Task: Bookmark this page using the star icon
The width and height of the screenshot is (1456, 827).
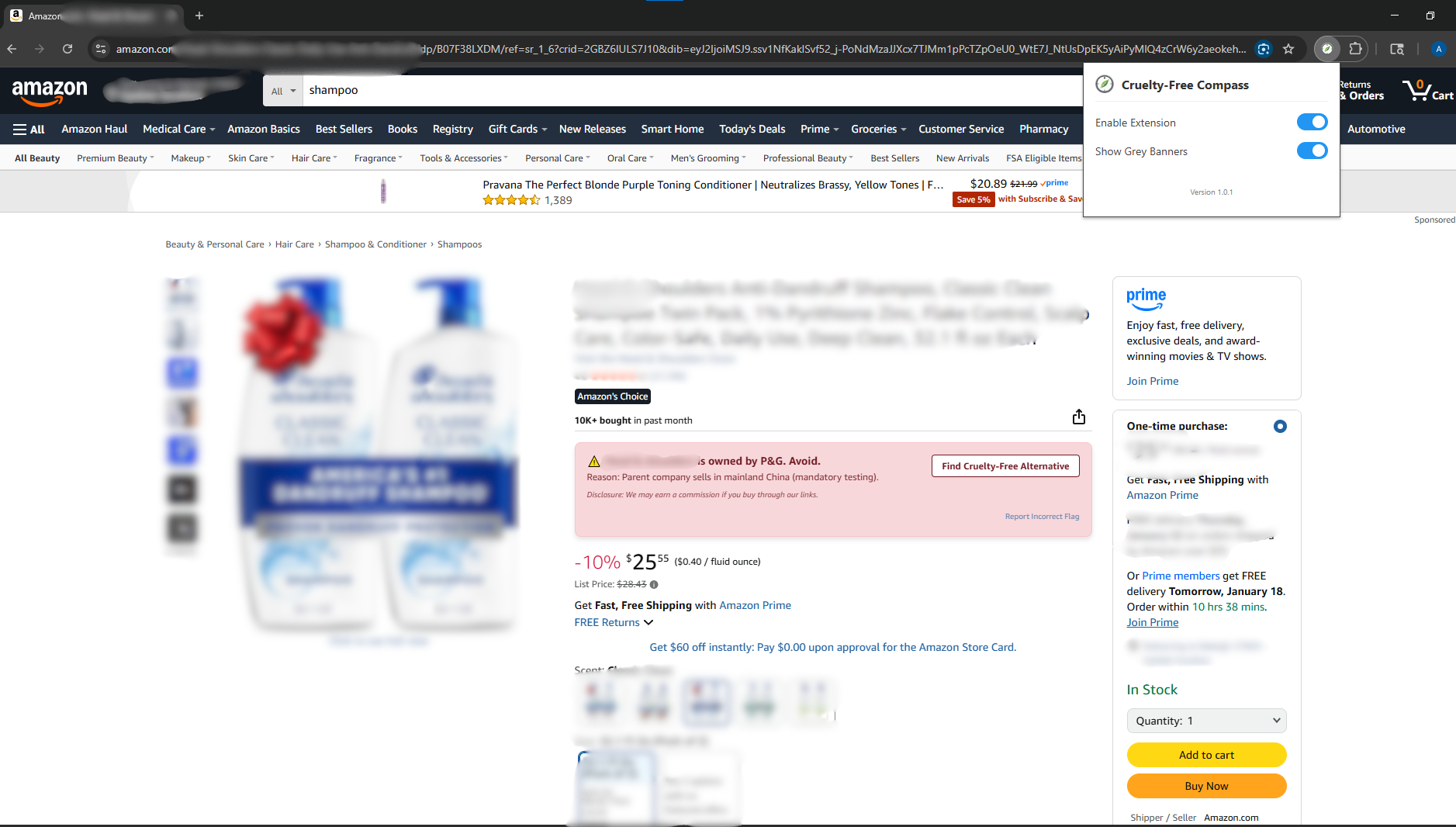Action: coord(1289,48)
